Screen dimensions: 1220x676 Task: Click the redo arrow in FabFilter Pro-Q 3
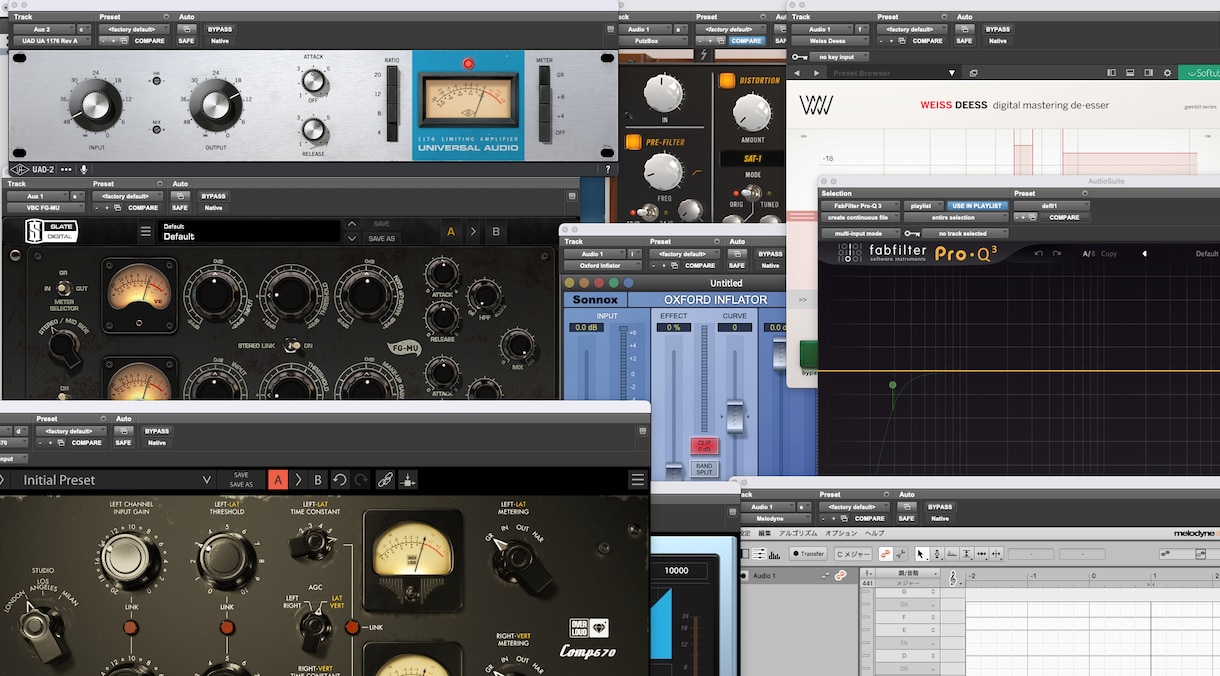(1057, 254)
